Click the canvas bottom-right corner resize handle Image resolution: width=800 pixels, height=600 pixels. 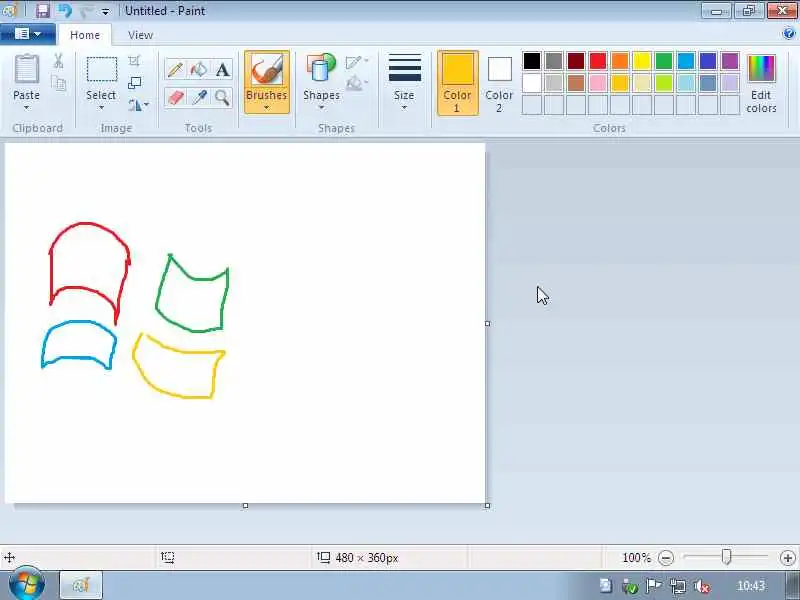pos(487,506)
